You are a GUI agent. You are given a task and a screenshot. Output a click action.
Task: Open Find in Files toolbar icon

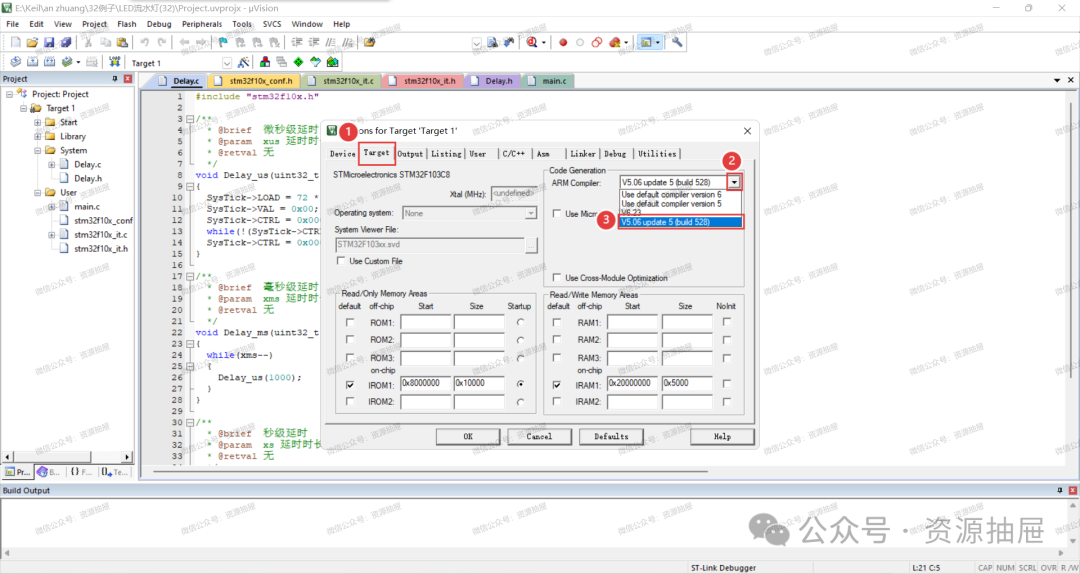click(x=370, y=42)
